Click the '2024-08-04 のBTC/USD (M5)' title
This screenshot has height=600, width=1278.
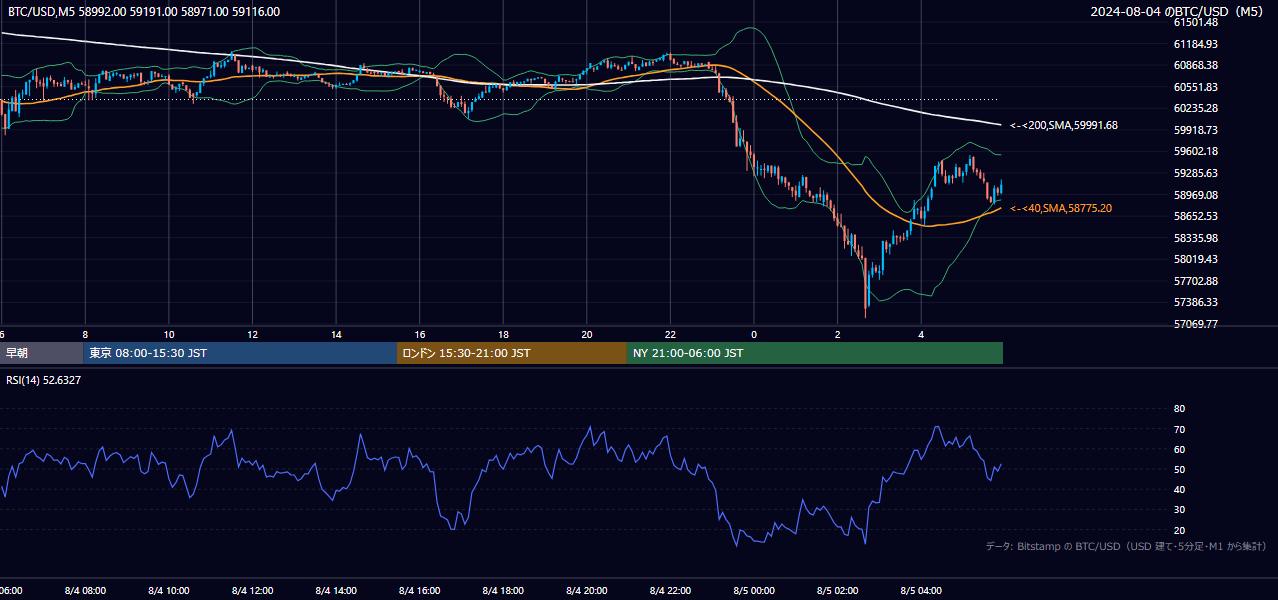1179,12
